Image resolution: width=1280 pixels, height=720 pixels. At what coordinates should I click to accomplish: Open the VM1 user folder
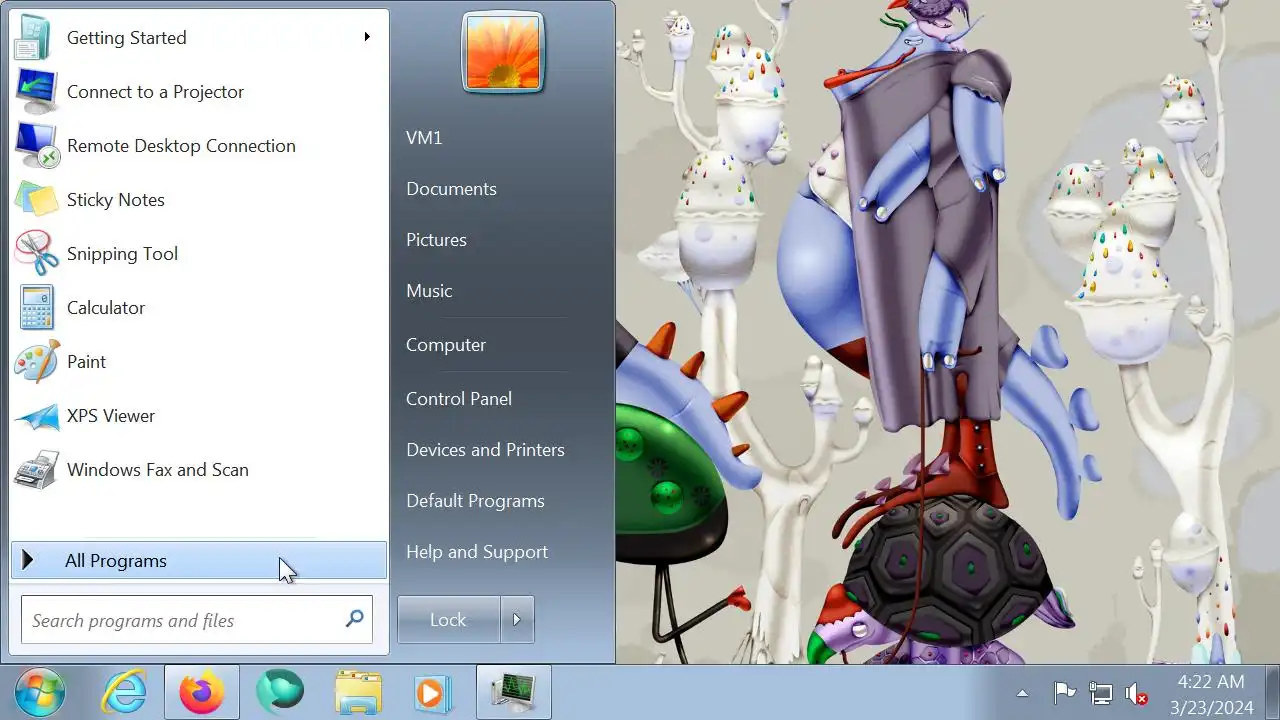coord(424,138)
